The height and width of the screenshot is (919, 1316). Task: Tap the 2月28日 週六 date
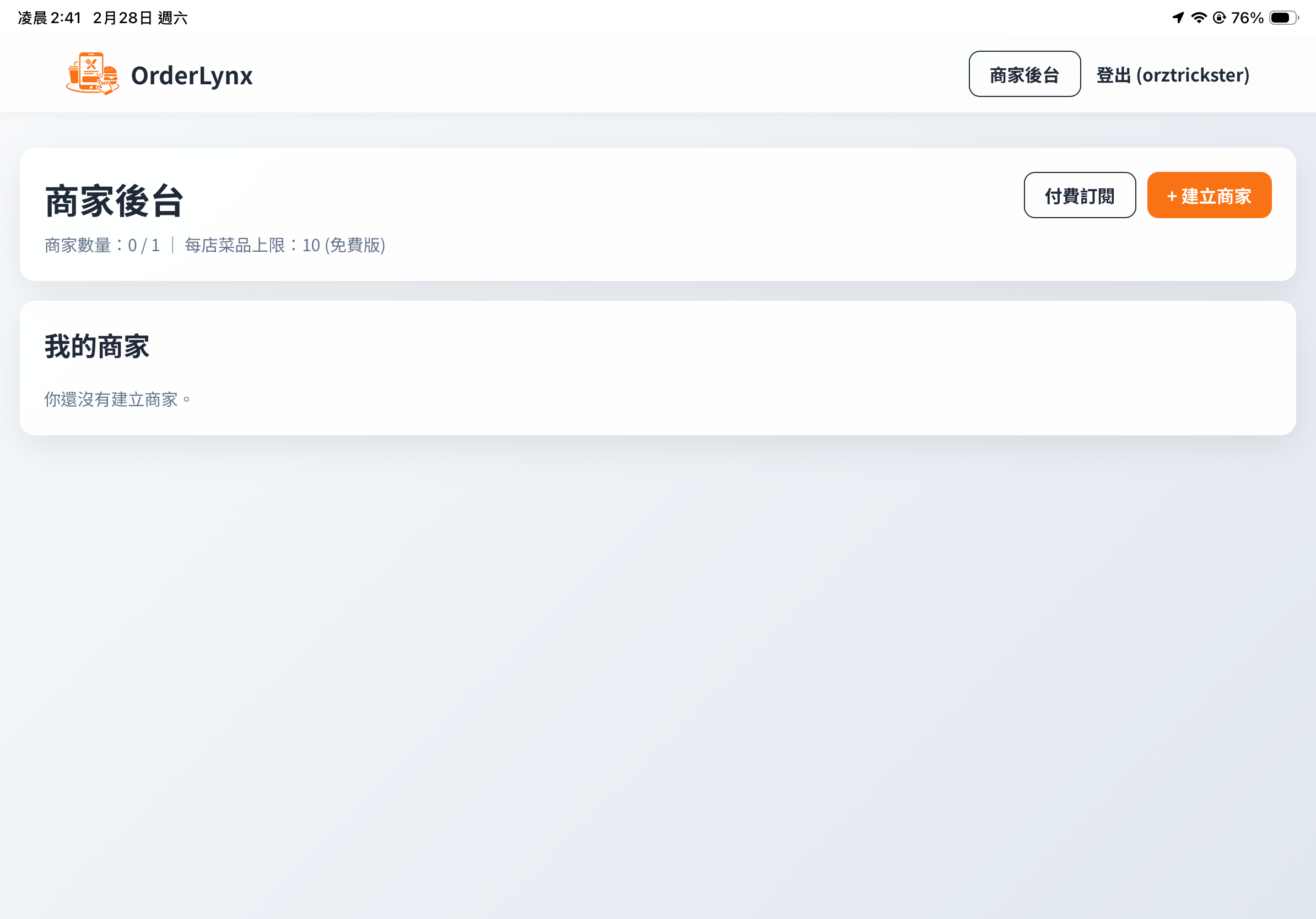coord(141,18)
